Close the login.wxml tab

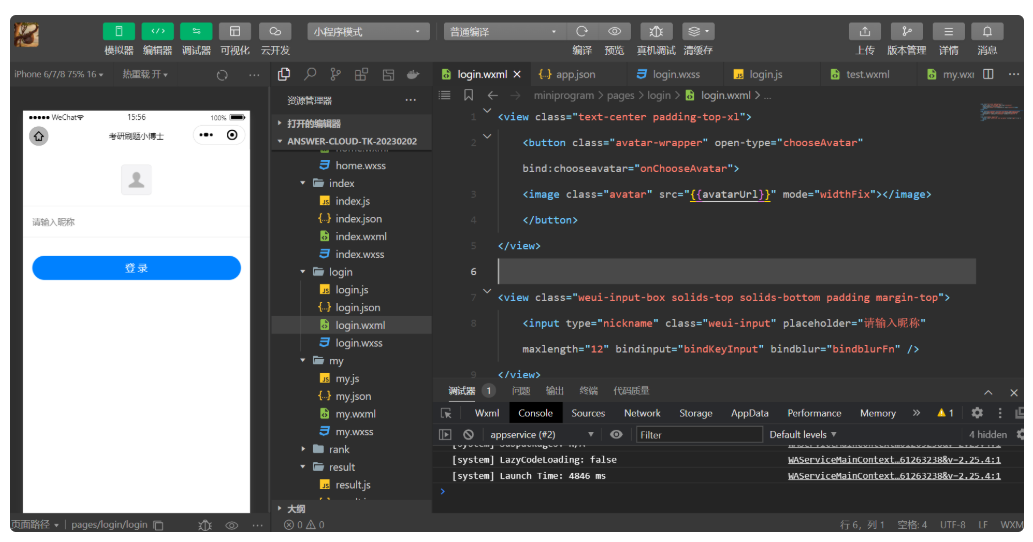tap(517, 74)
